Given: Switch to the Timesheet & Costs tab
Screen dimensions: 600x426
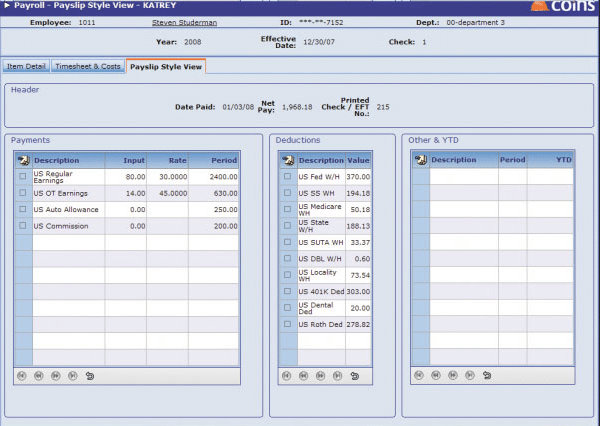Looking at the screenshot, I should point(88,66).
